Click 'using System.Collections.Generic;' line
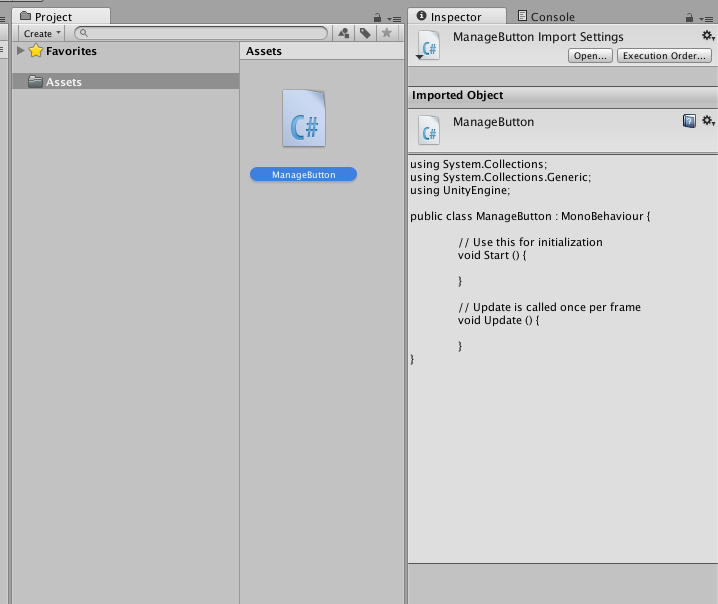This screenshot has width=718, height=604. pos(500,177)
